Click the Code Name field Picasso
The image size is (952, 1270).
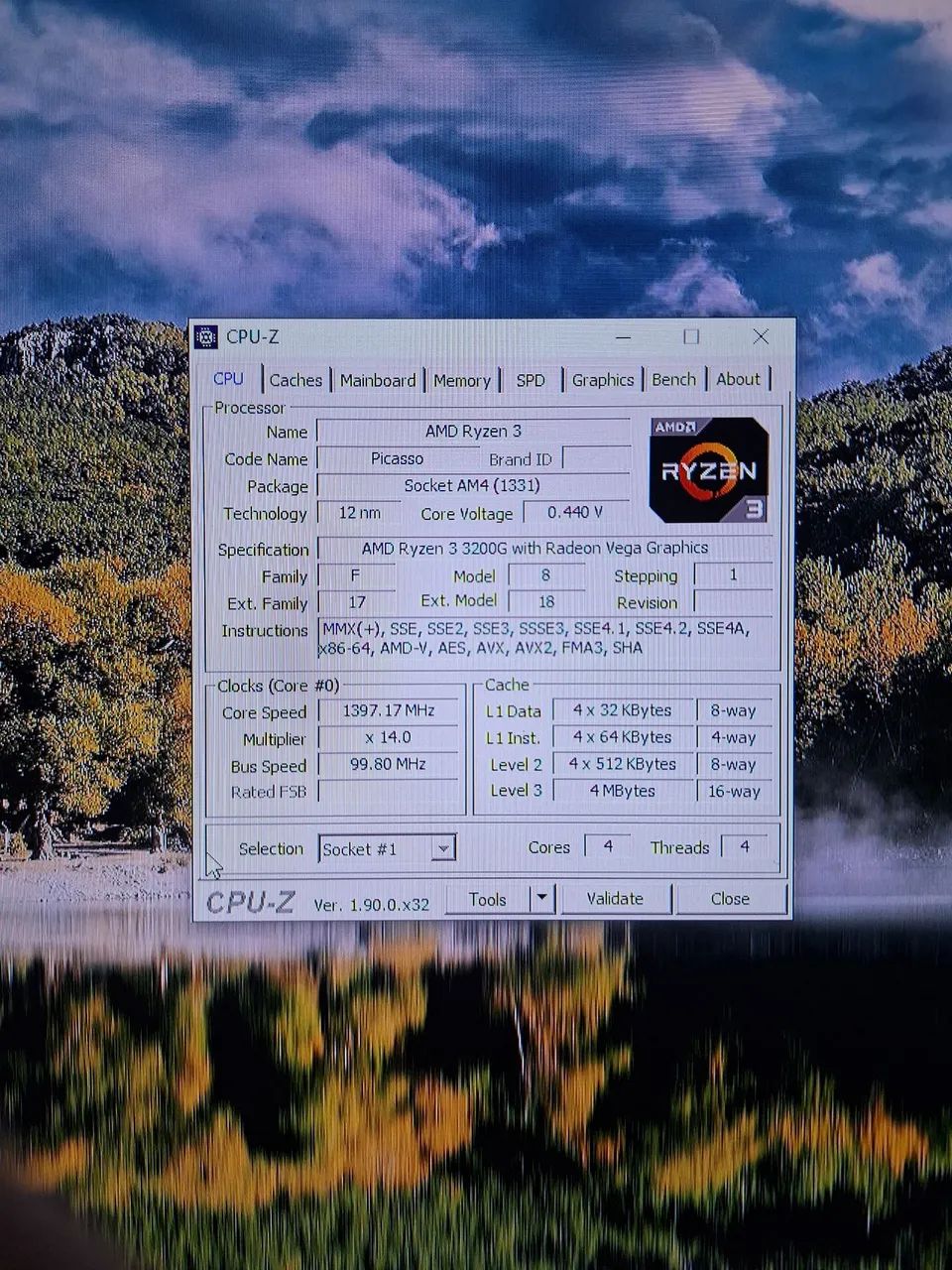pyautogui.click(x=397, y=459)
